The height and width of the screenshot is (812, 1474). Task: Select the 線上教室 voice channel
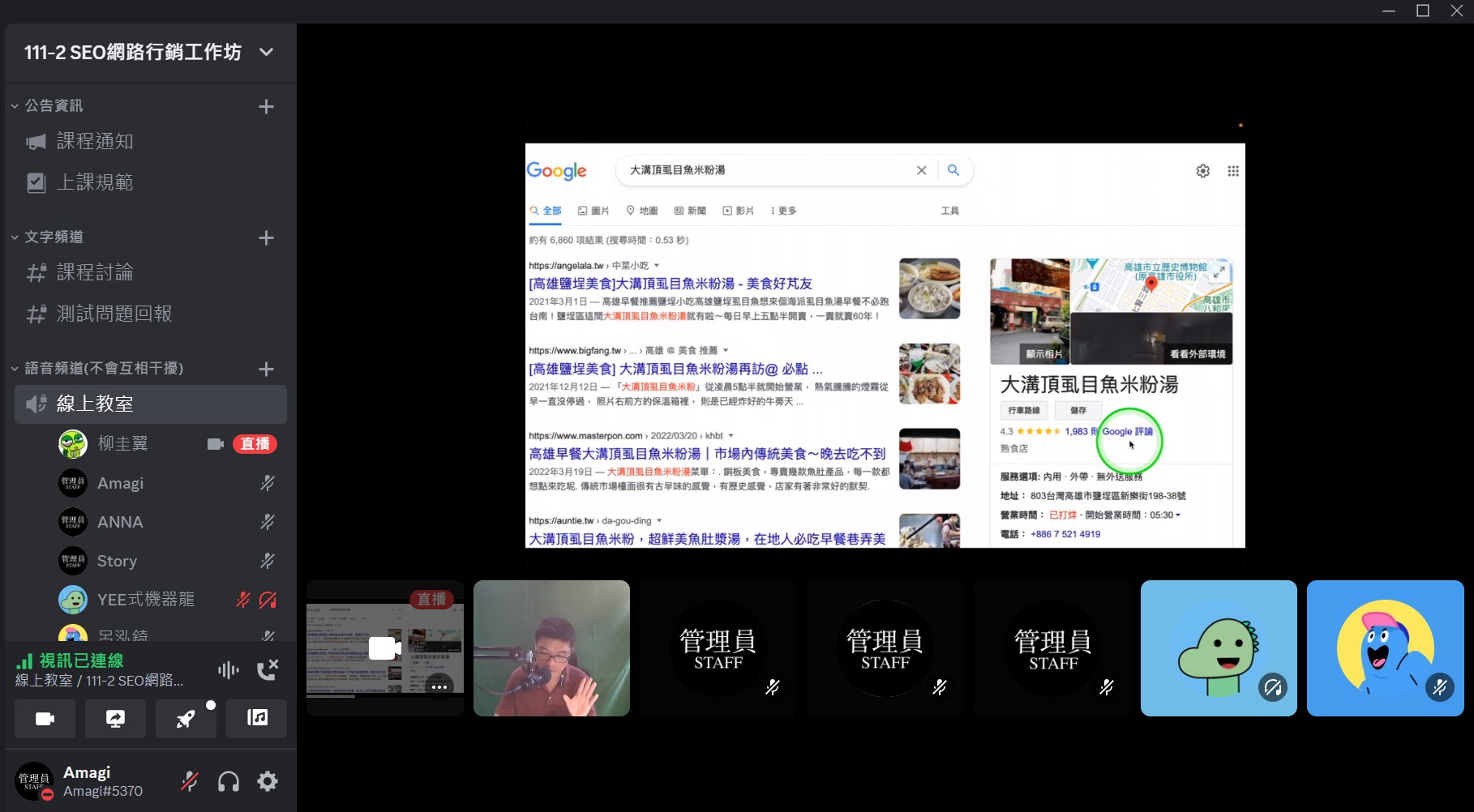(151, 404)
